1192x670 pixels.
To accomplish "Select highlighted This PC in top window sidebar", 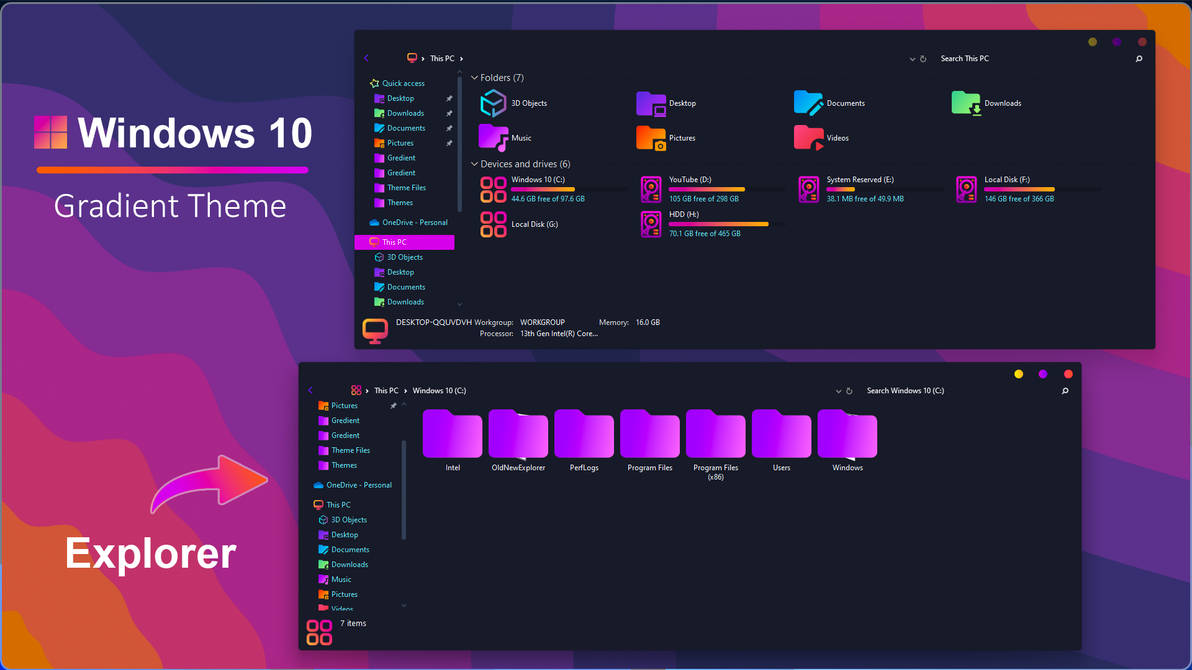I will point(404,243).
